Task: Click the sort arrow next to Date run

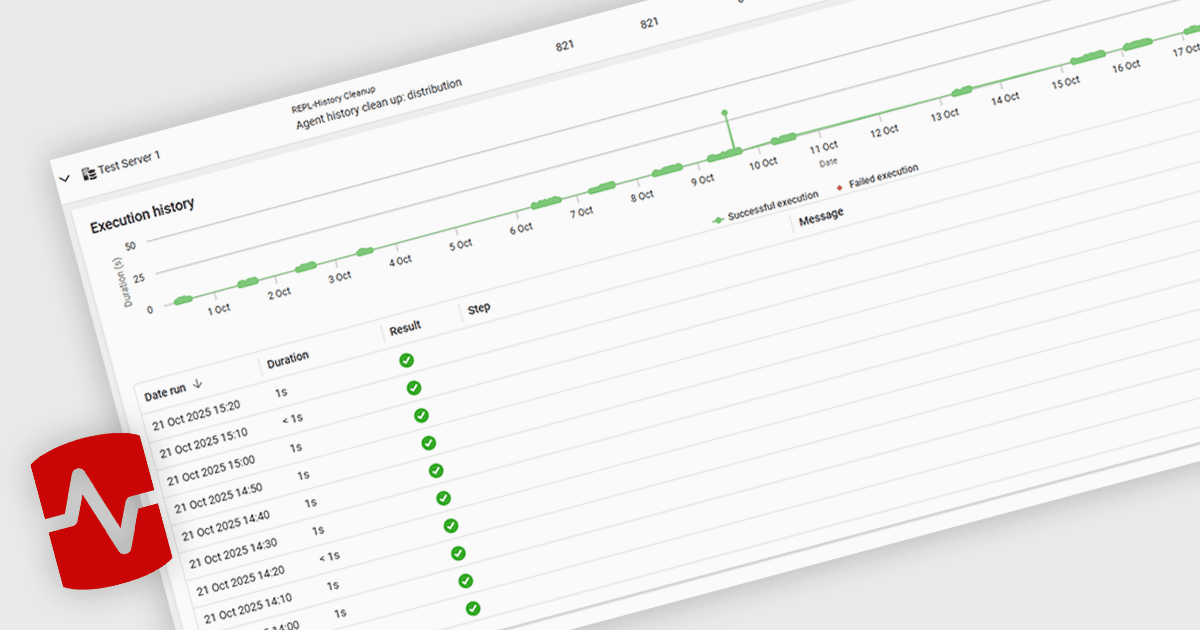Action: click(198, 382)
